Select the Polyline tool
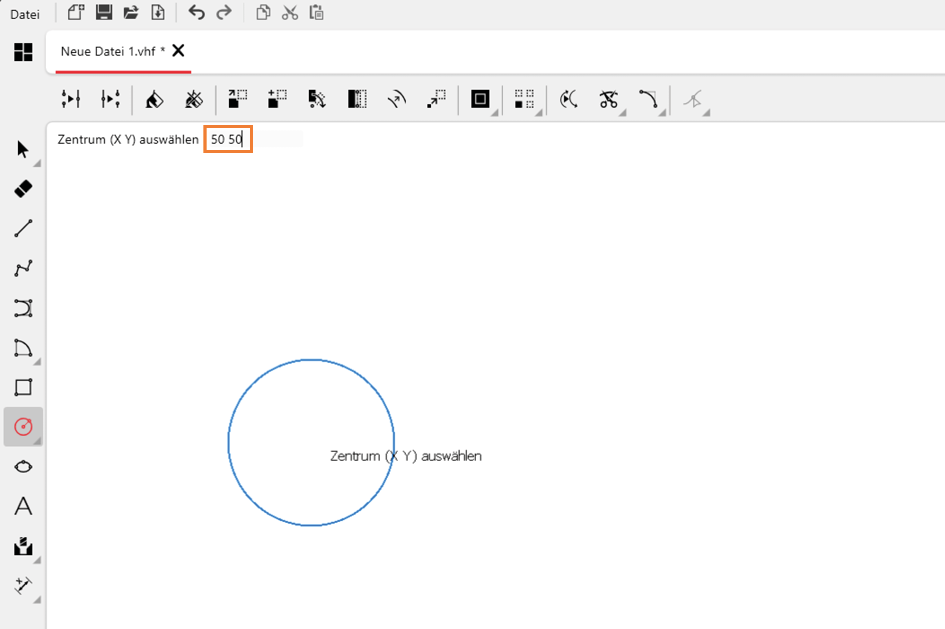Viewport: 945px width, 629px height. [23, 269]
